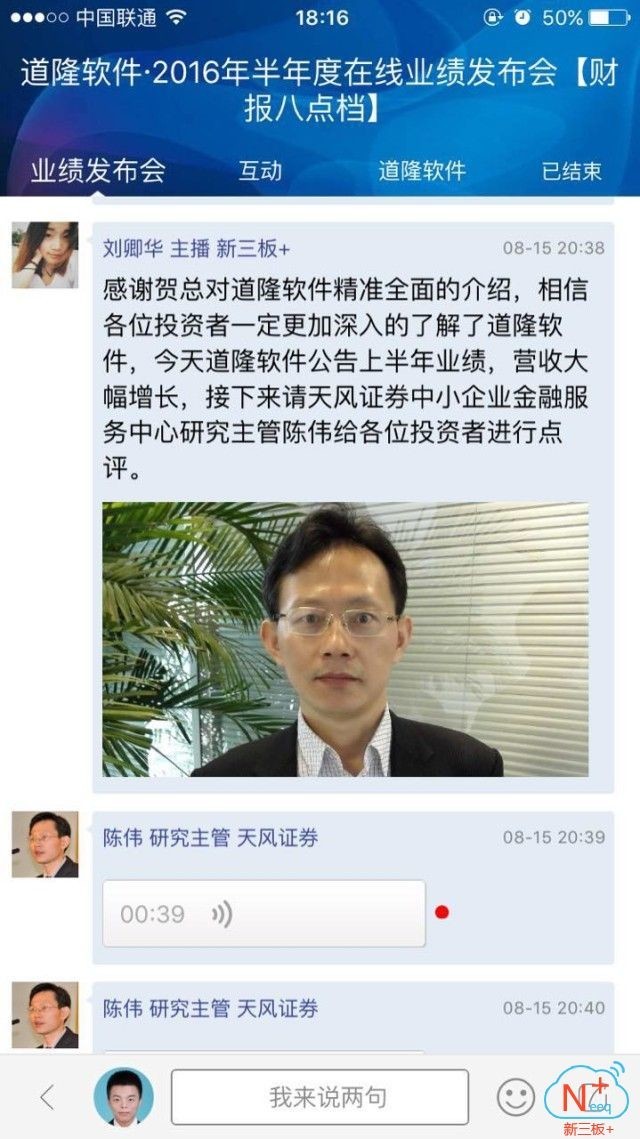Tap the unread red dot beside voice message
This screenshot has height=1139, width=640.
[442, 912]
